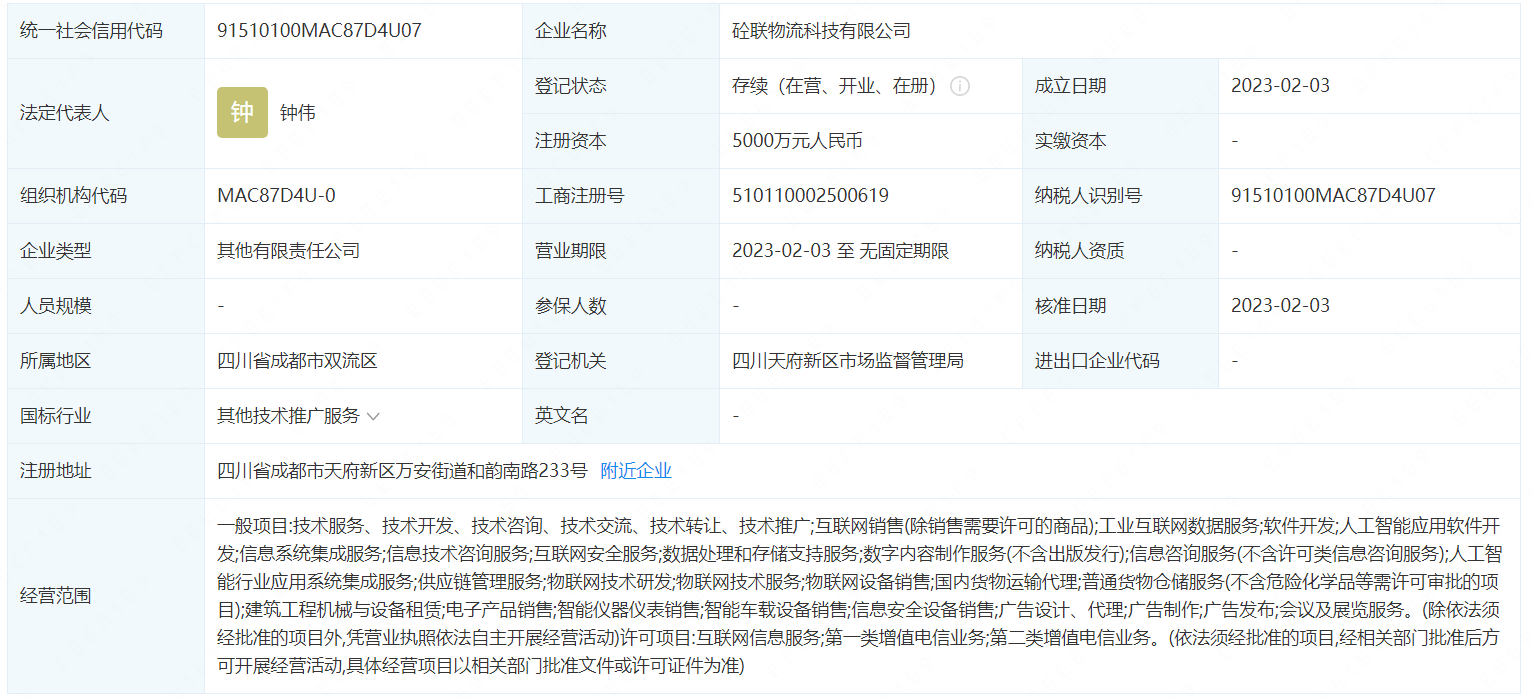The image size is (1532, 699).
Task: Click the 所属地区 label
Action: [x=56, y=361]
